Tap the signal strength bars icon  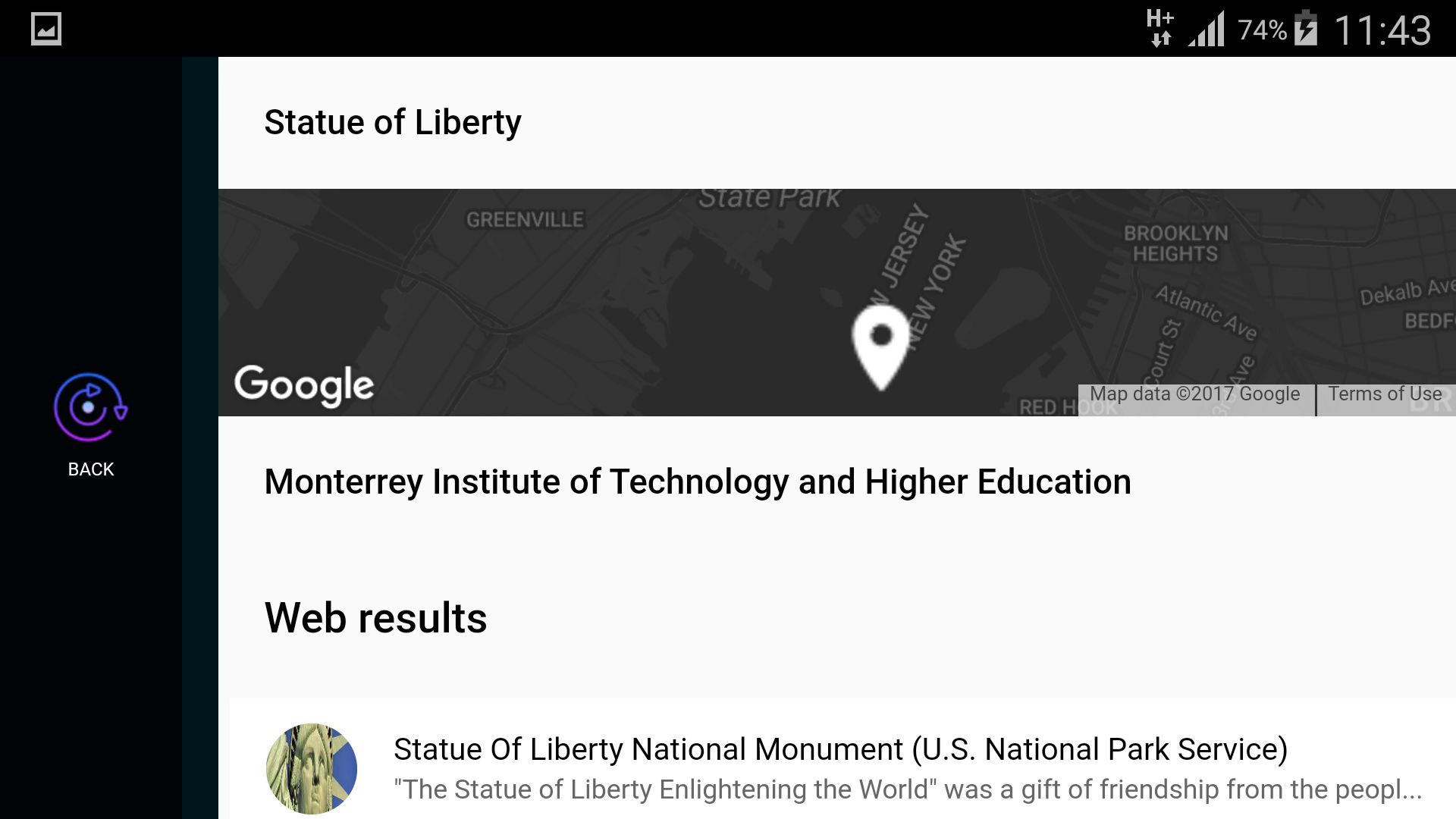click(x=1207, y=29)
